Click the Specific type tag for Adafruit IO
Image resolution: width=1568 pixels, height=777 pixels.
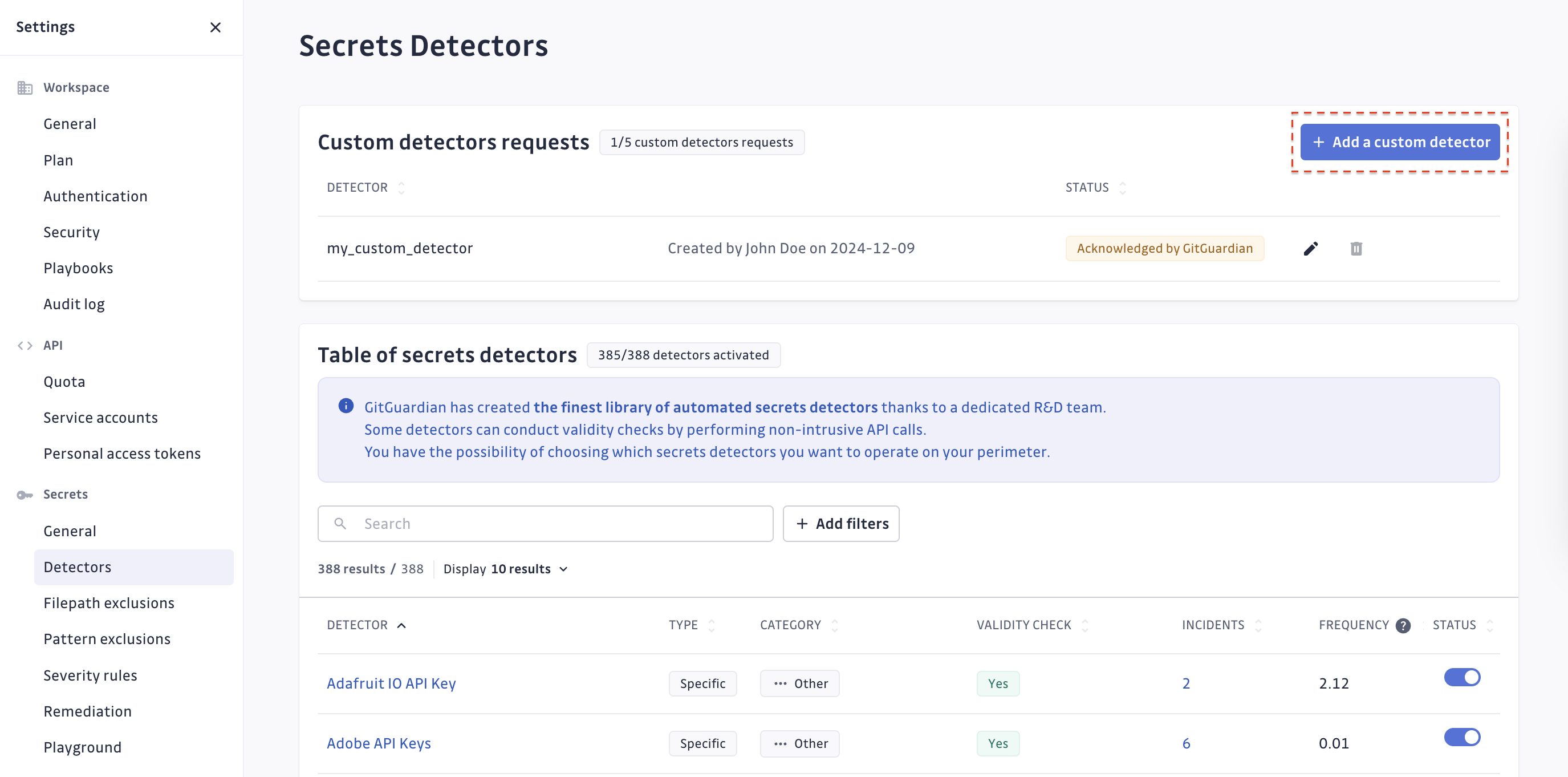702,683
